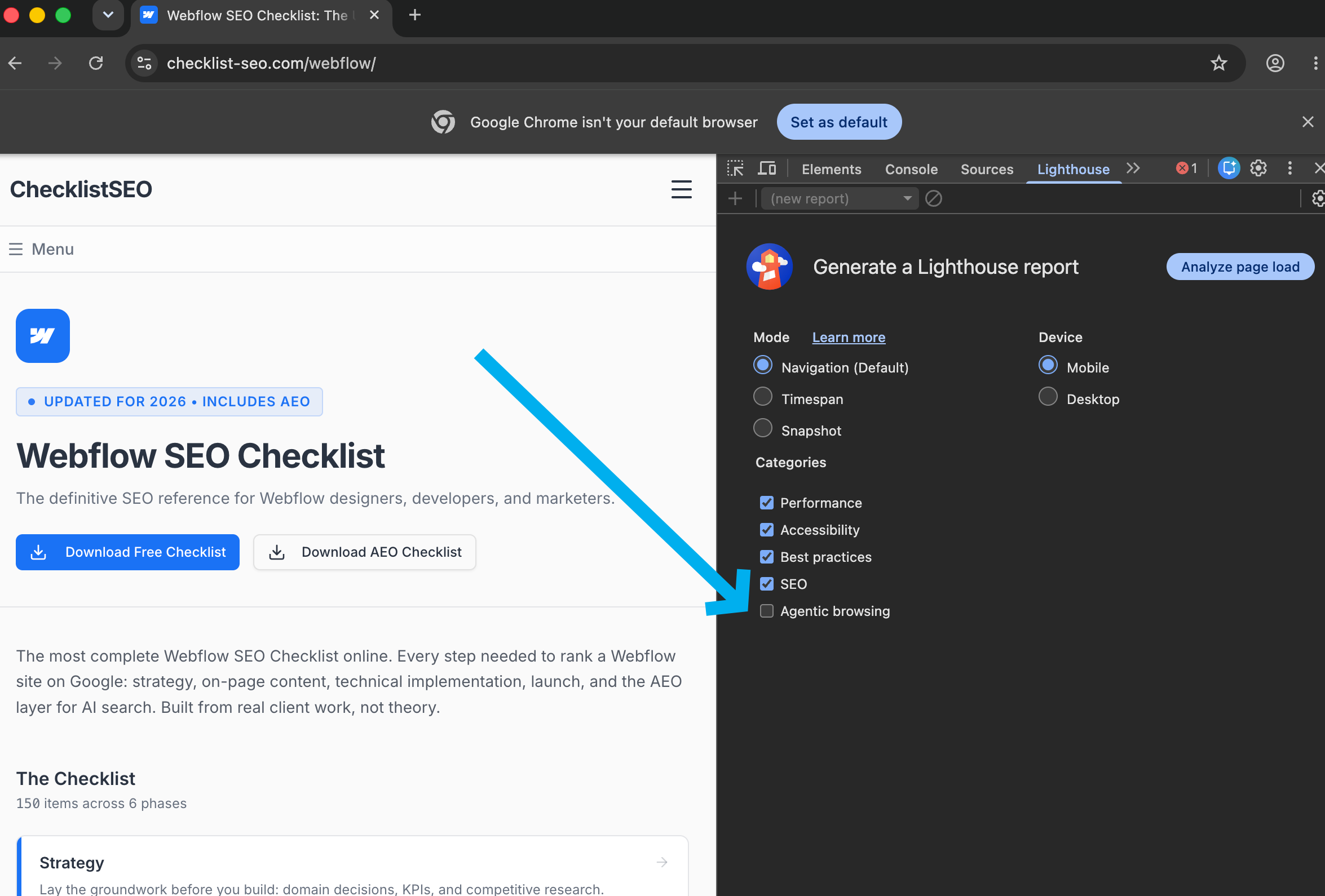Image resolution: width=1325 pixels, height=896 pixels.
Task: Open the Strategy phase arrow
Action: [x=661, y=862]
